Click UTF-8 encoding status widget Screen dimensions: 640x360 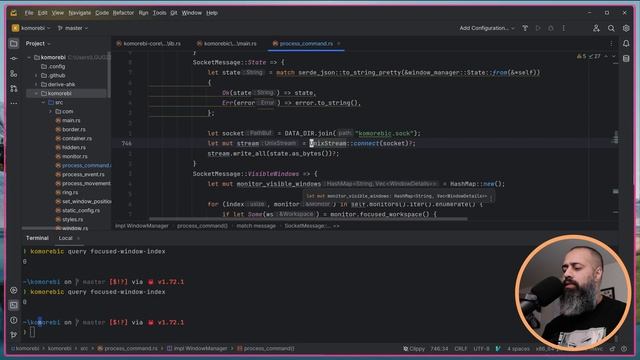(x=482, y=349)
